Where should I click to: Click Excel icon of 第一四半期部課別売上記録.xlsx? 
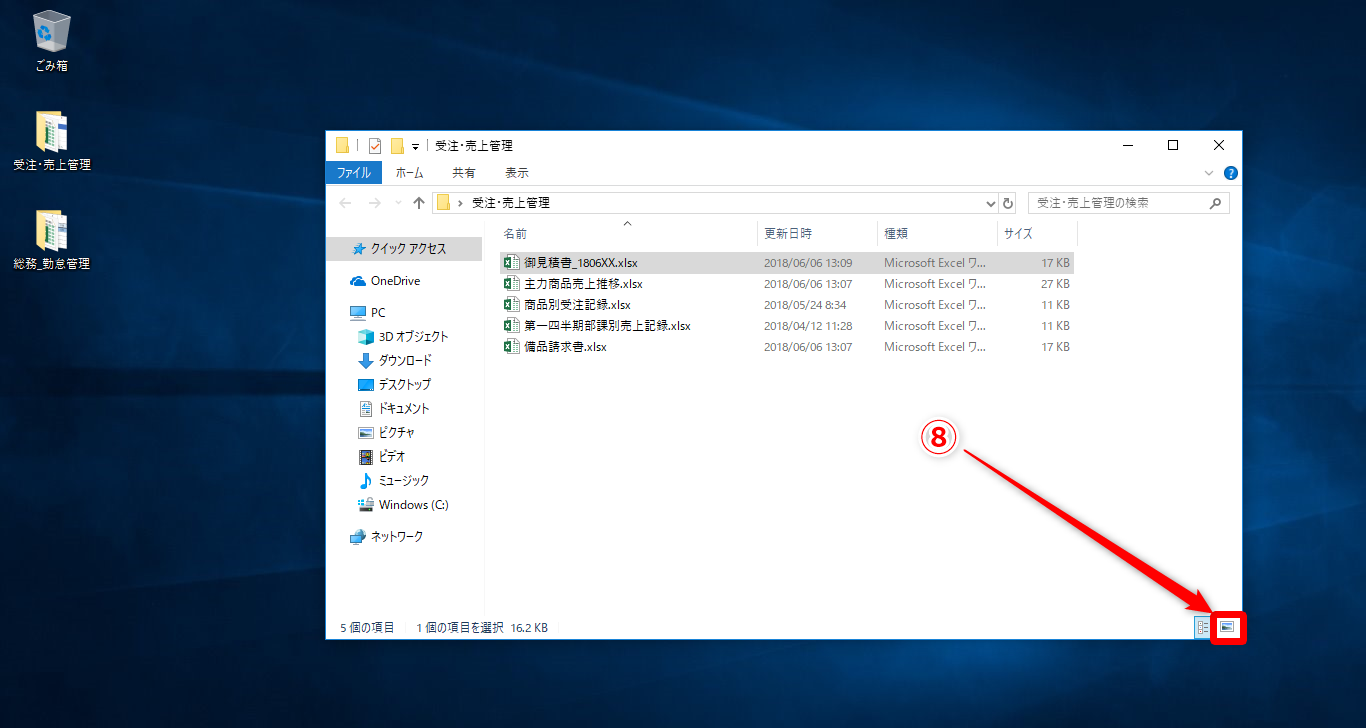pos(511,326)
